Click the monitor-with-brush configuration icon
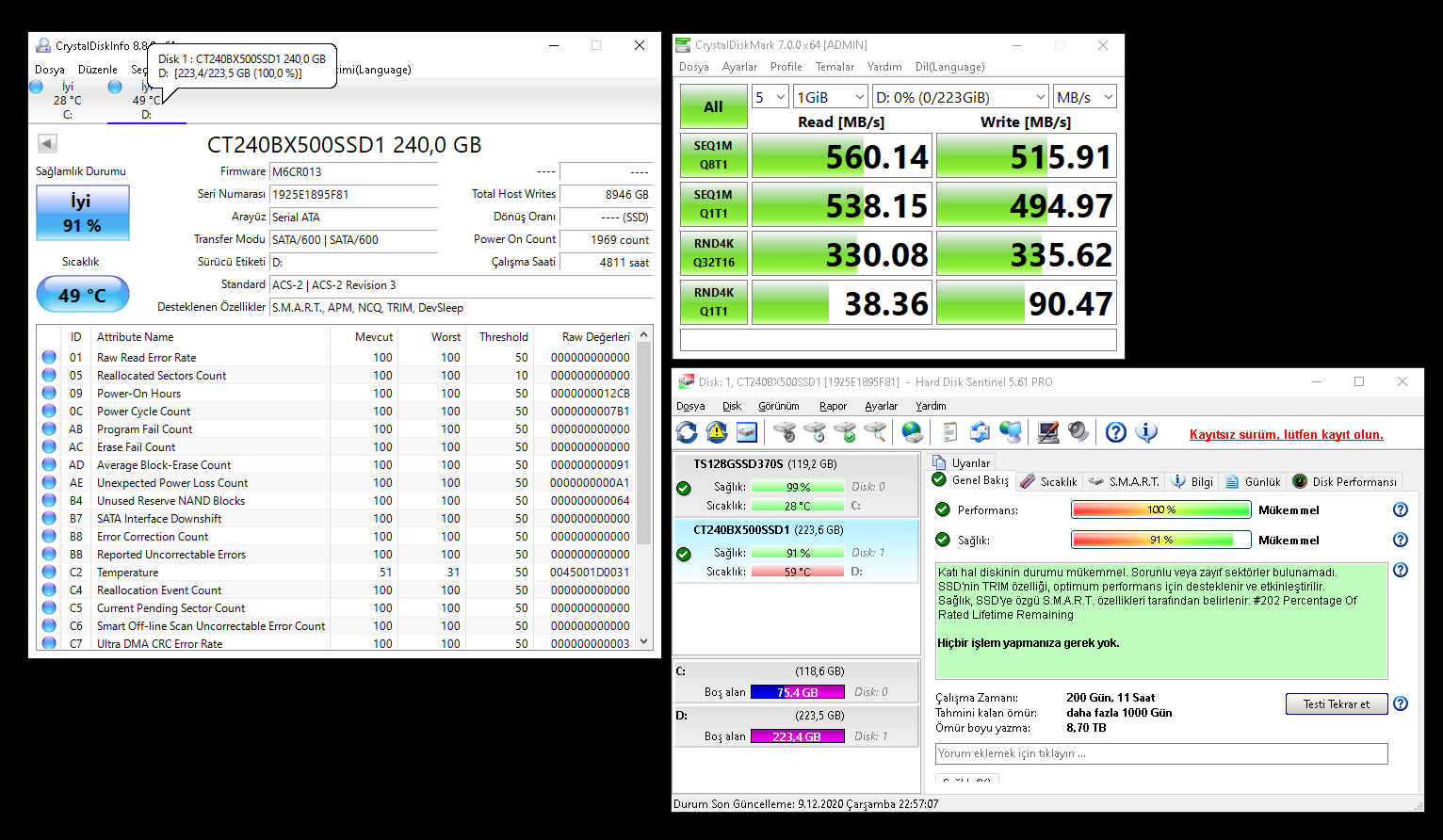 1048,432
